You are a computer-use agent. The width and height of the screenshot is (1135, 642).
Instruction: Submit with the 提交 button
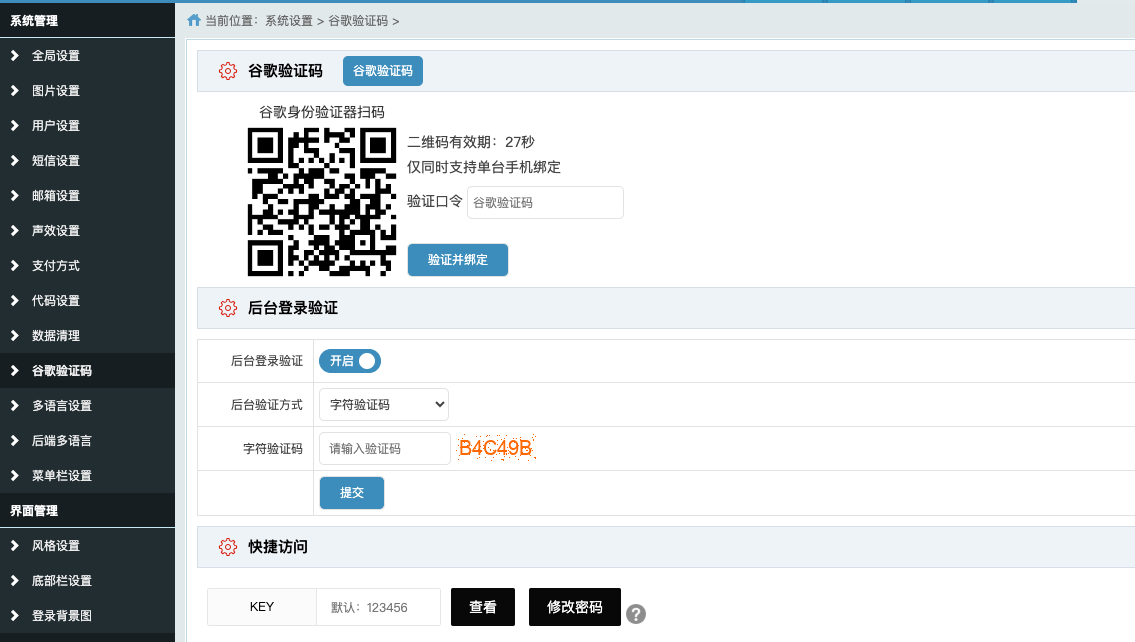coord(352,493)
